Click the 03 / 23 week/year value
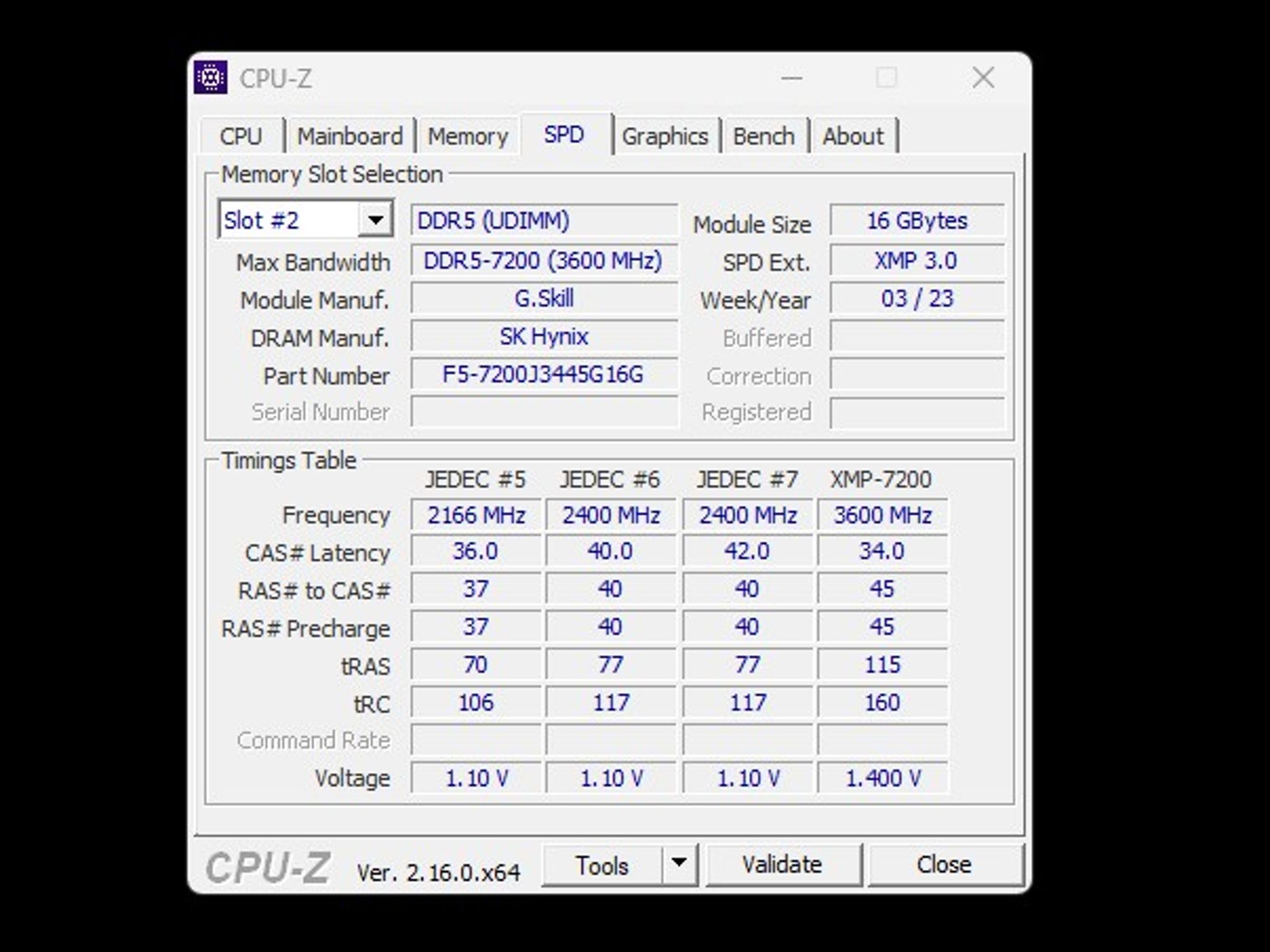Viewport: 1270px width, 952px height. [917, 298]
